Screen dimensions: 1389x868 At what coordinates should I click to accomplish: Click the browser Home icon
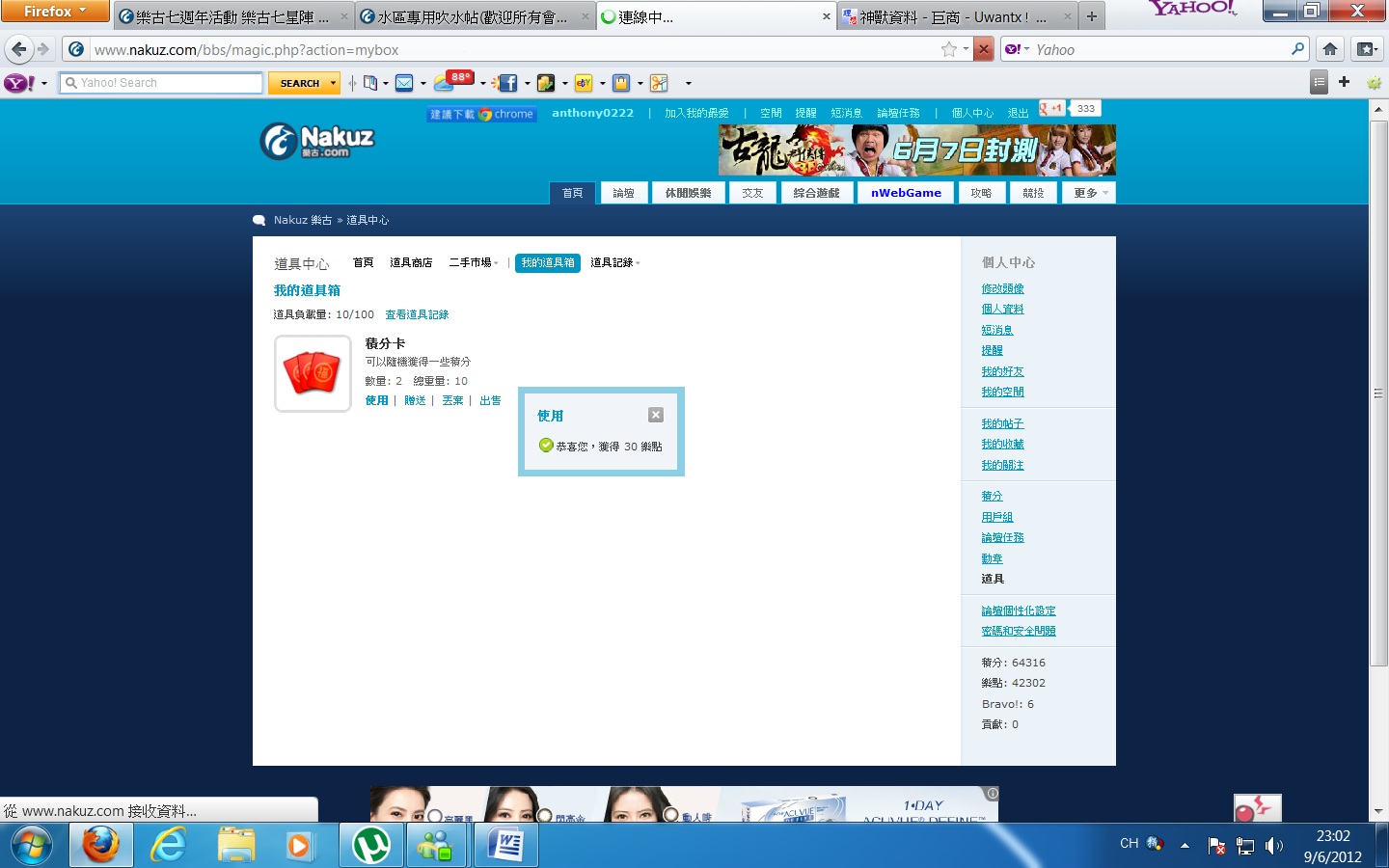coord(1330,49)
